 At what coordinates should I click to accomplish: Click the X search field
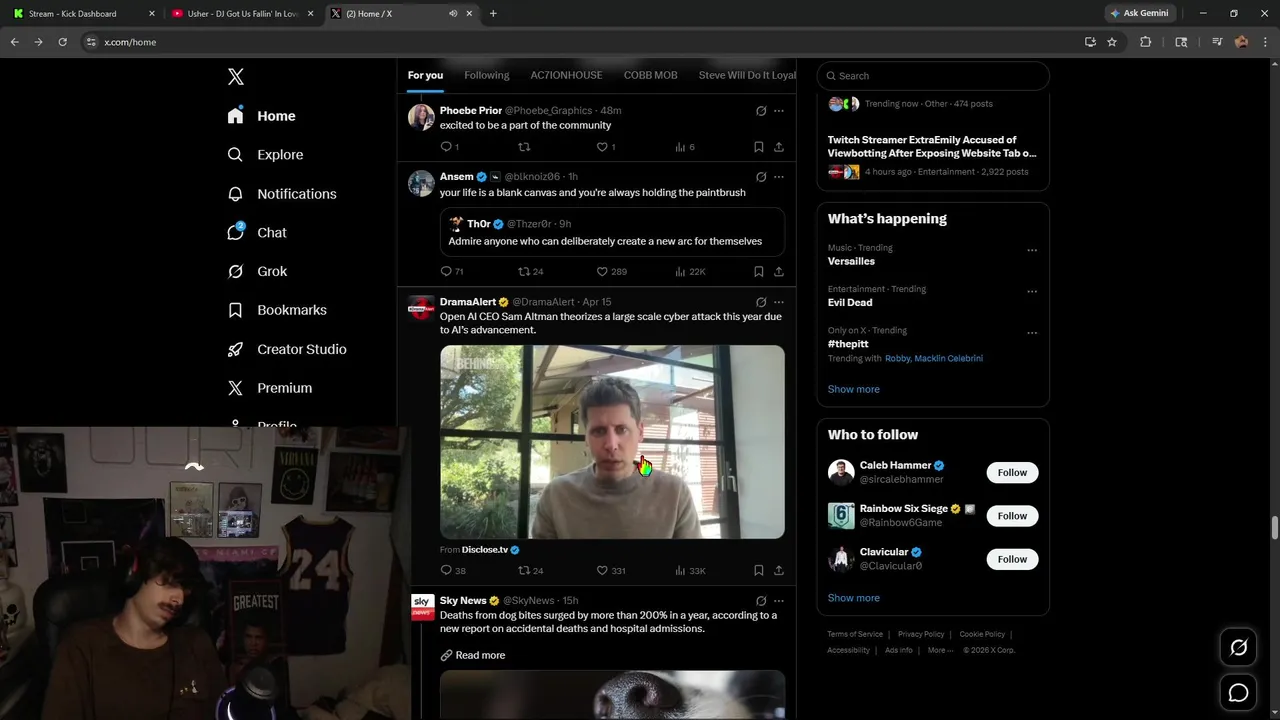933,76
